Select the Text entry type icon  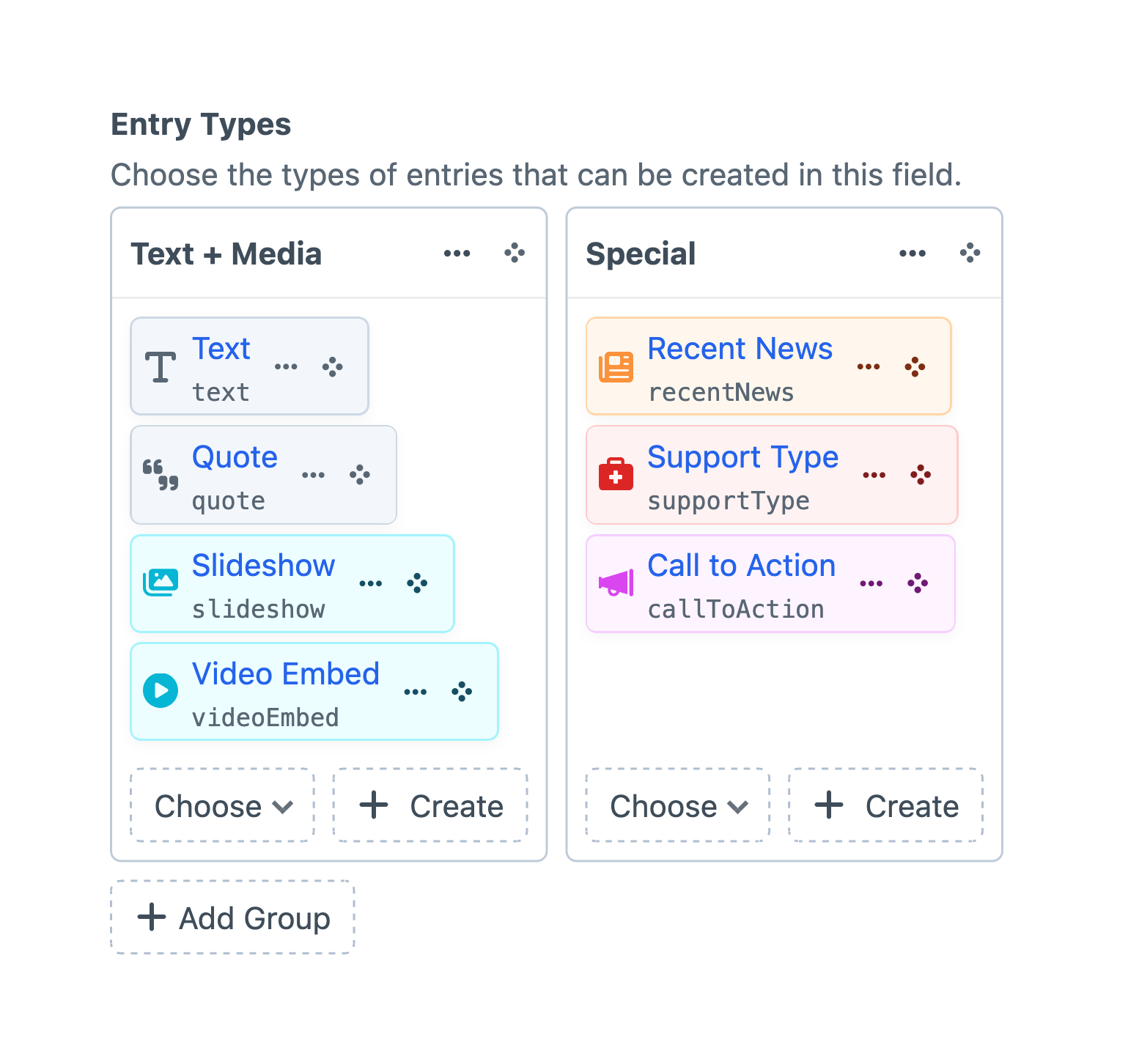point(161,366)
